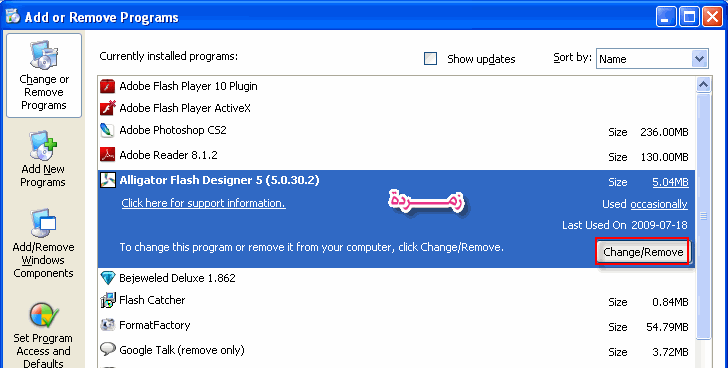Image resolution: width=728 pixels, height=368 pixels.
Task: Click the Last Used On 2009-07-18 text
Action: tap(624, 225)
